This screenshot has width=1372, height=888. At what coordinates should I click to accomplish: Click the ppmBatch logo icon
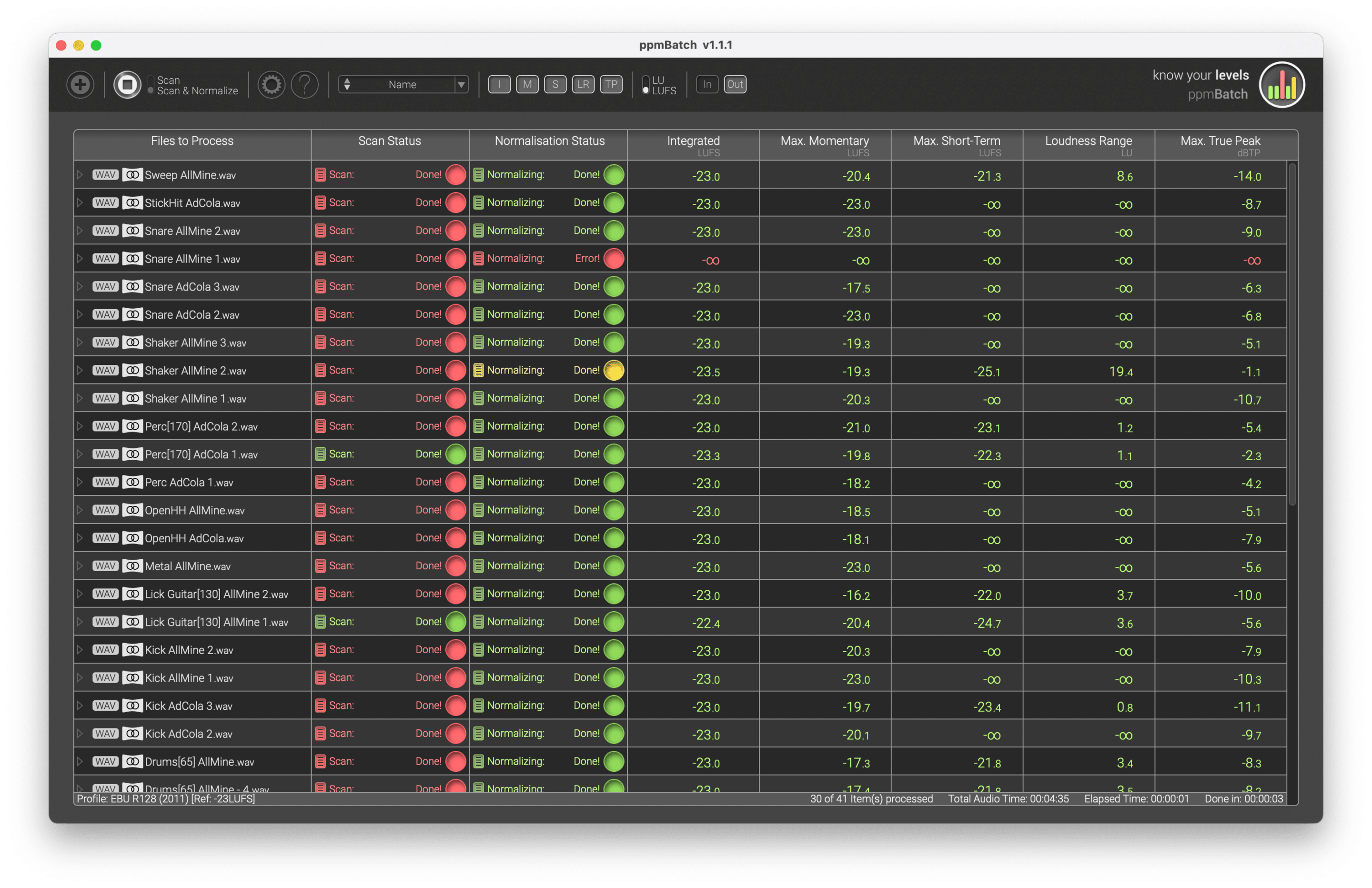1281,85
